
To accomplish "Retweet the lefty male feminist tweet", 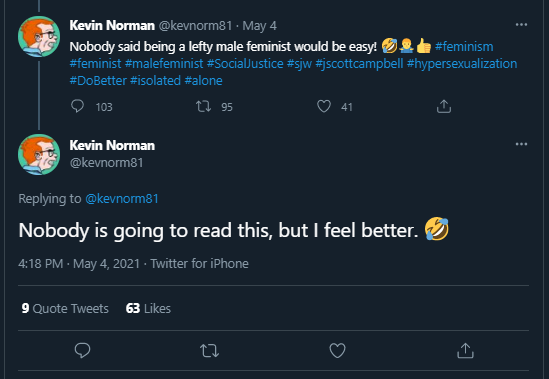I will (203, 106).
